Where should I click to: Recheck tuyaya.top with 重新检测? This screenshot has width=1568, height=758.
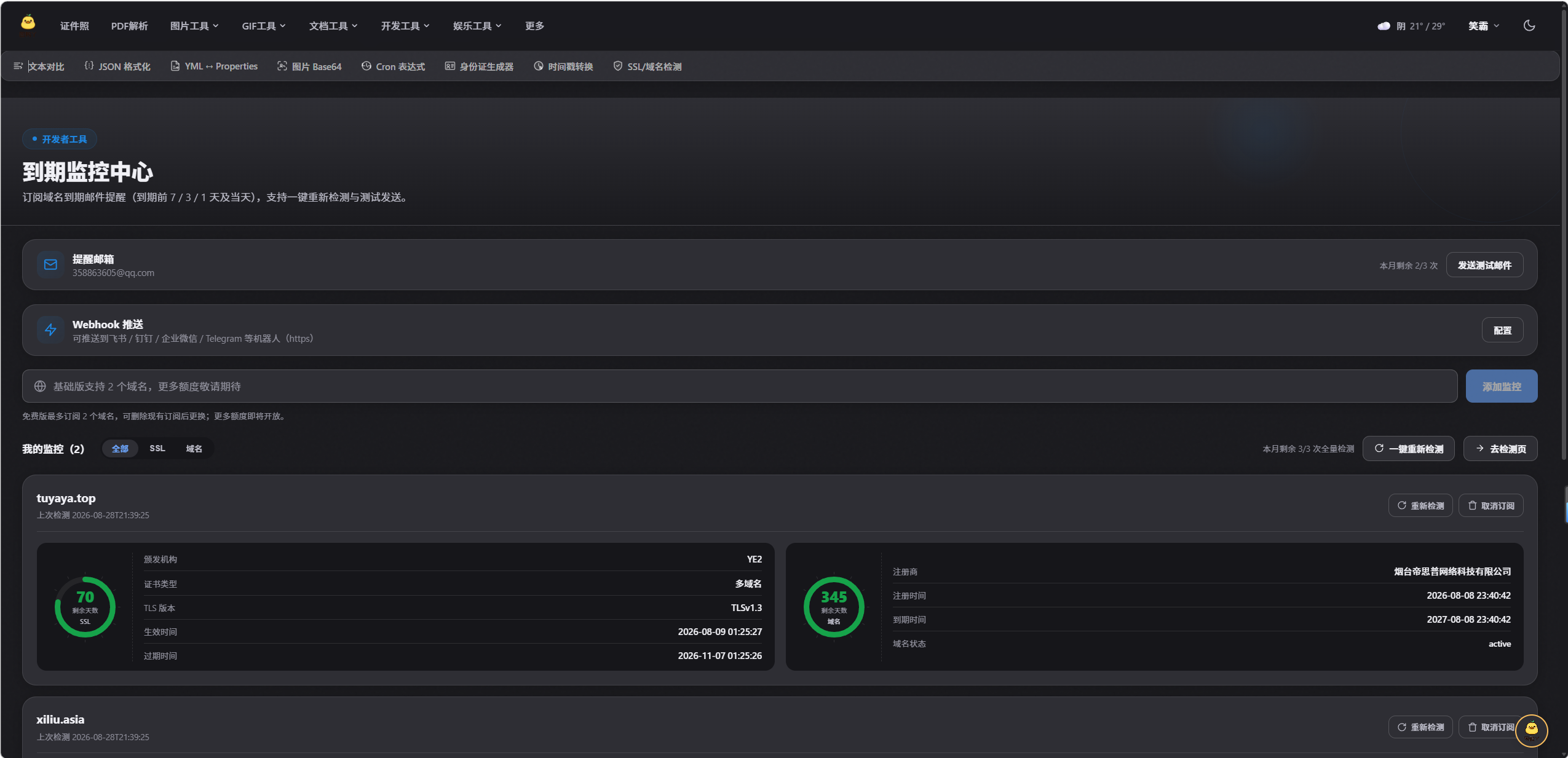pos(1420,505)
